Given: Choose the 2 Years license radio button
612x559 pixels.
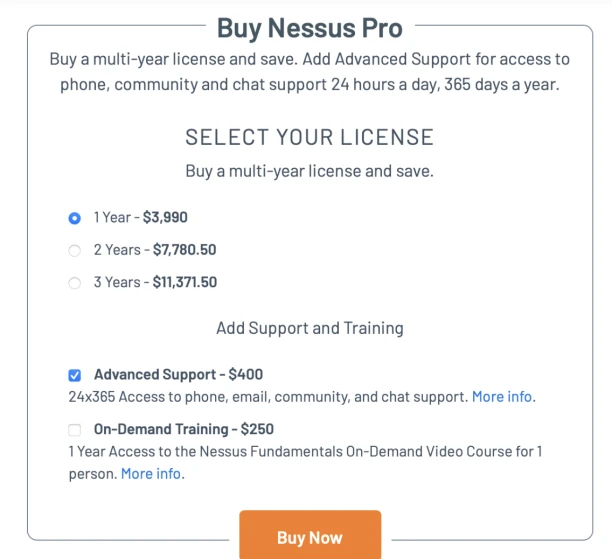Looking at the screenshot, I should point(74,250).
